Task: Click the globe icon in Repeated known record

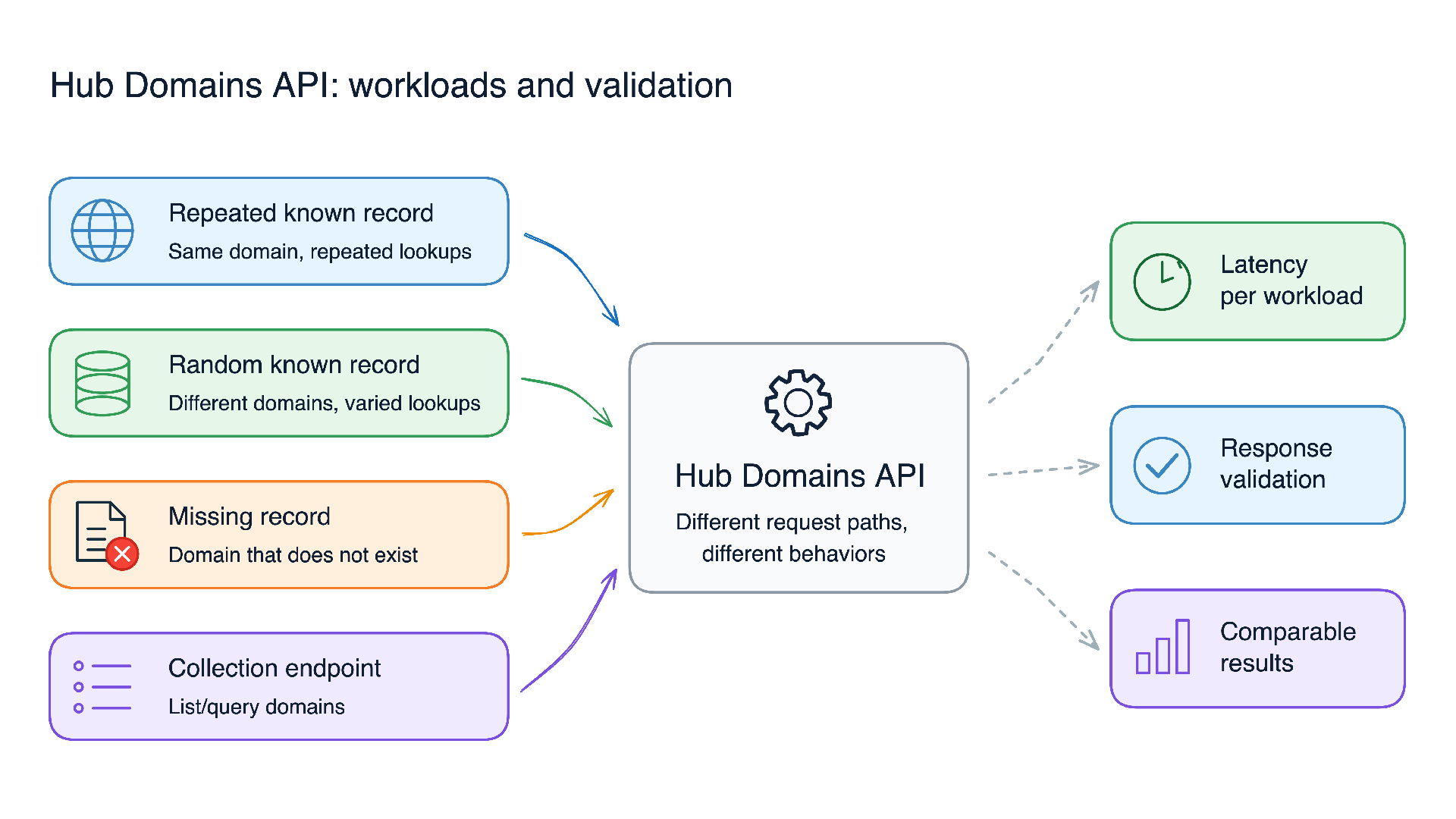Action: (102, 231)
